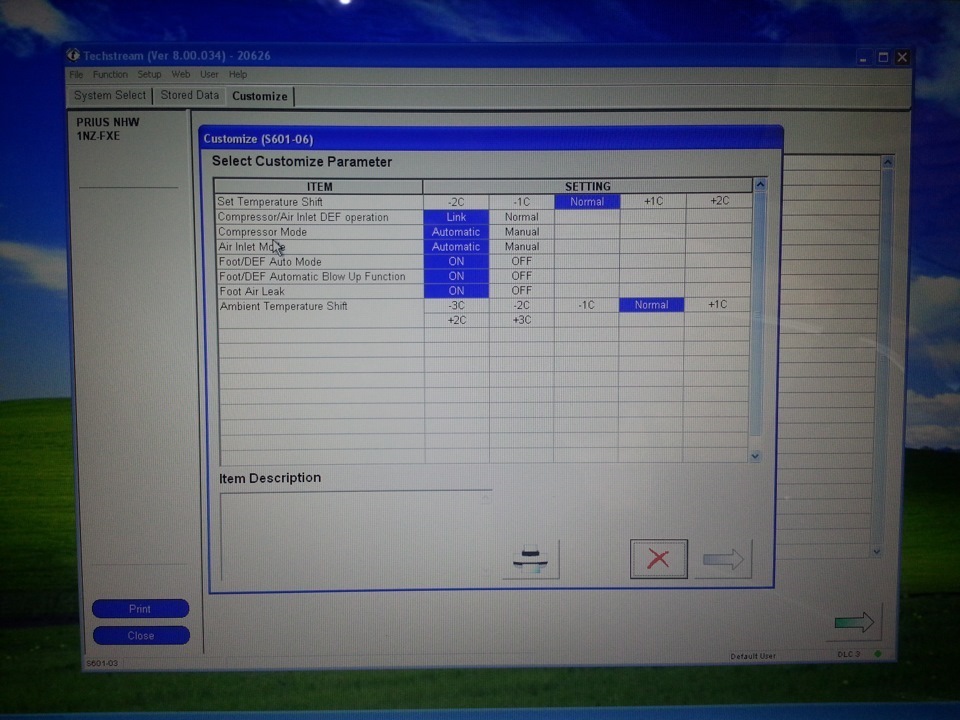Minimize the Techstream window
Image resolution: width=960 pixels, height=720 pixels.
pyautogui.click(x=863, y=58)
